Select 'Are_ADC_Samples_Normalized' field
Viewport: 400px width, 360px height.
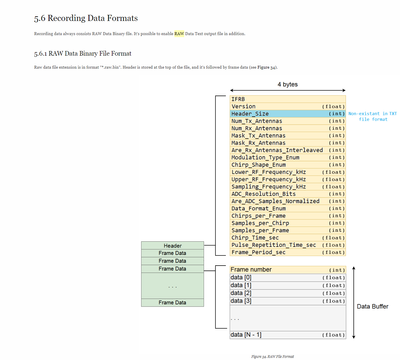click(x=288, y=201)
